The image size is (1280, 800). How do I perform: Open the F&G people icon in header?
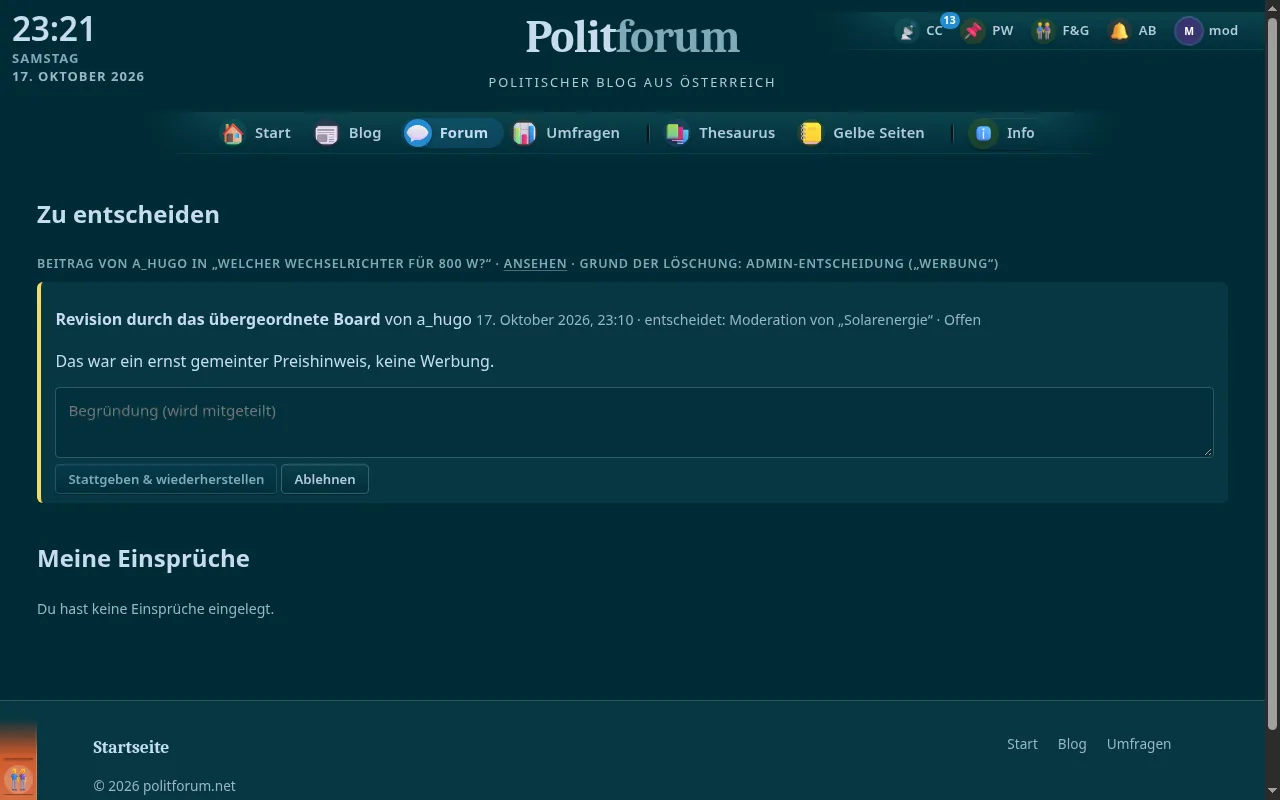[1044, 31]
